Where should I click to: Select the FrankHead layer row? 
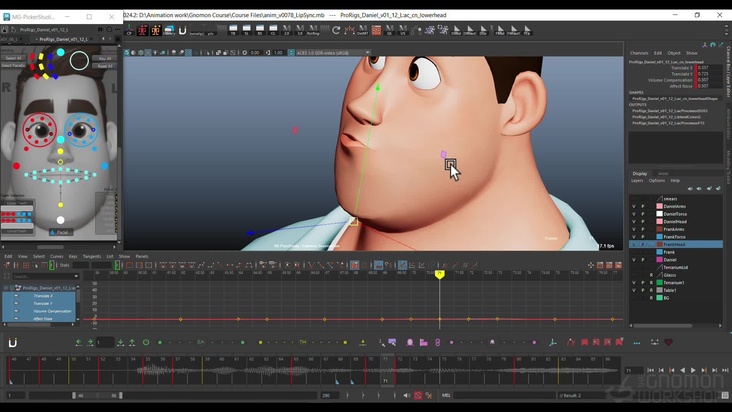(676, 244)
